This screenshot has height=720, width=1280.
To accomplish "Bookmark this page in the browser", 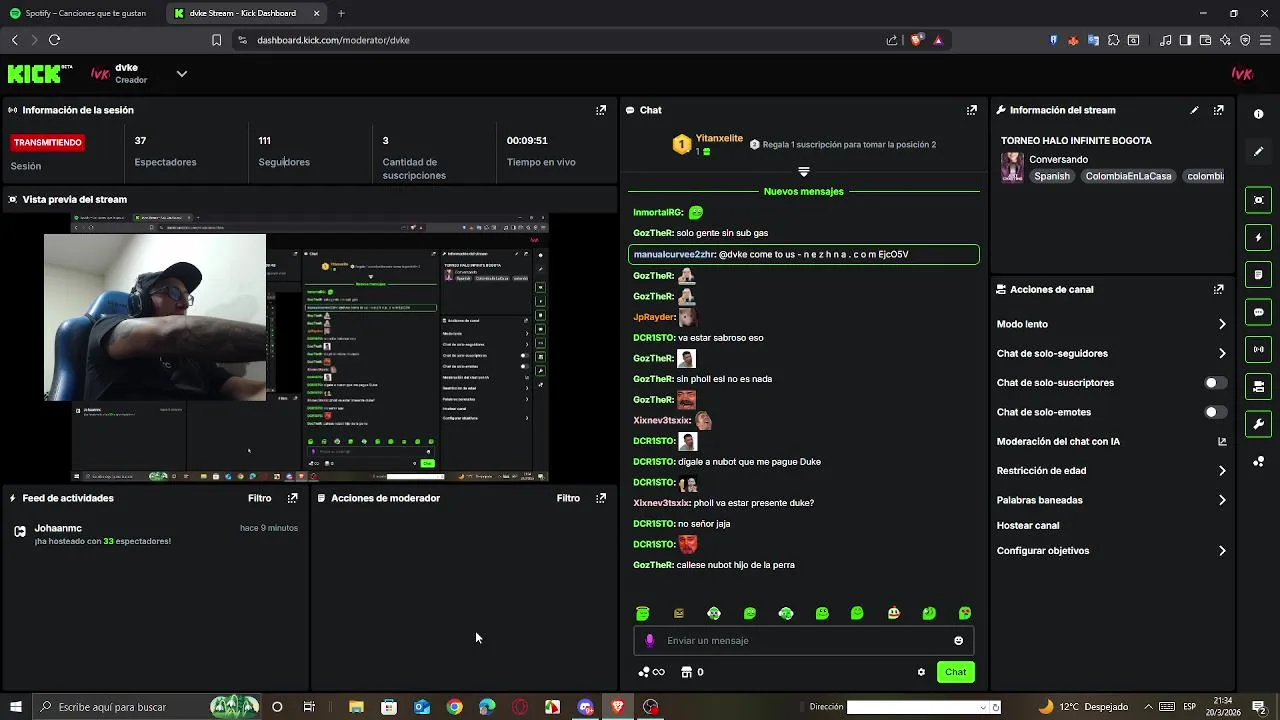I will tap(216, 40).
